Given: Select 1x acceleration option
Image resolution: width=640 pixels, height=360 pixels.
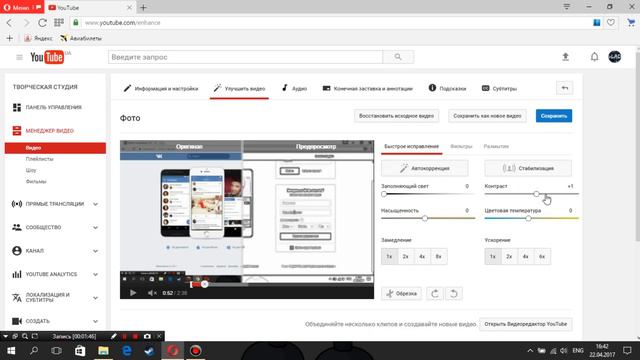Looking at the screenshot, I should pos(493,256).
